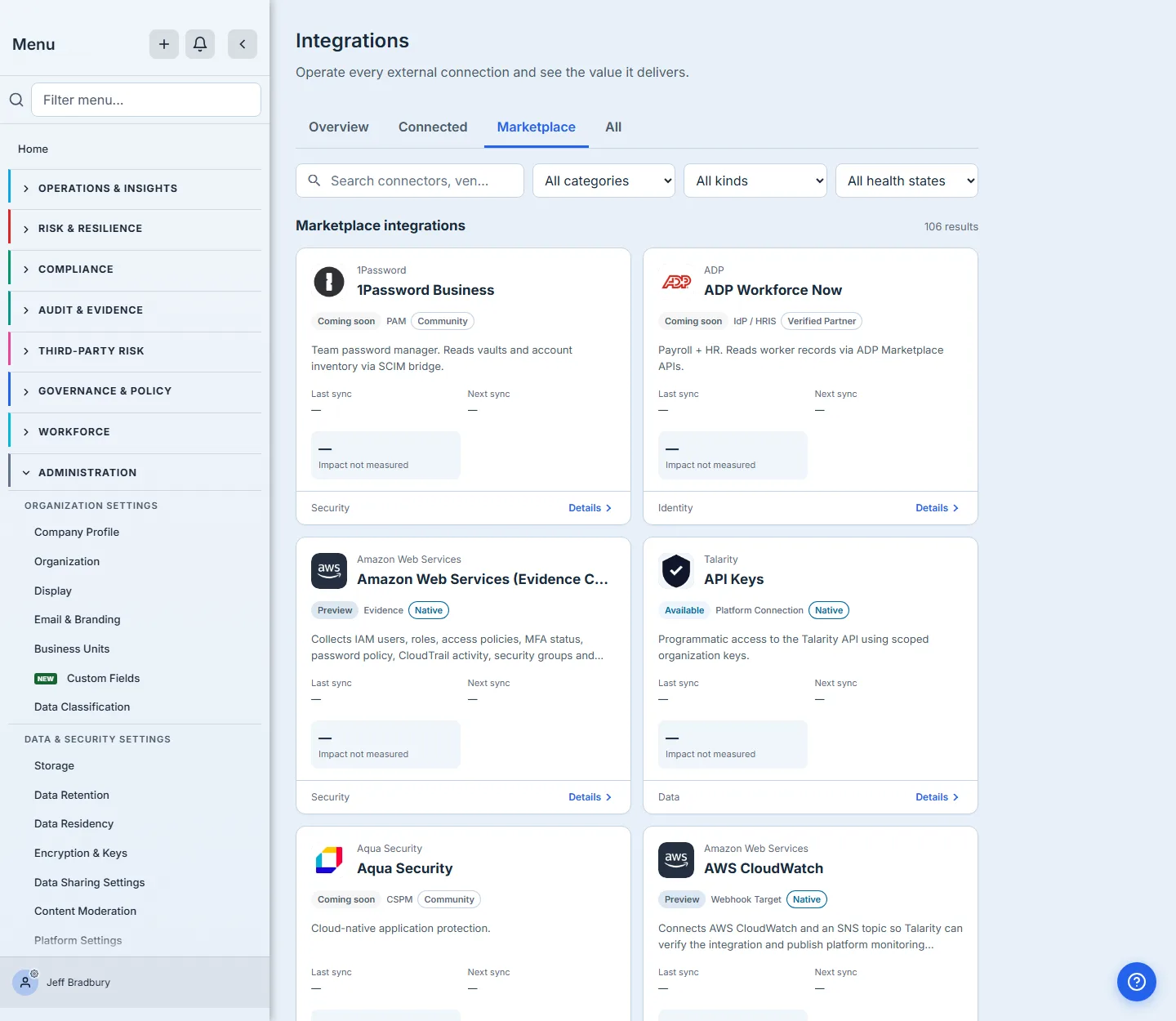Screen dimensions: 1176x1021
Task: Open Data Classification page
Action: tap(82, 707)
